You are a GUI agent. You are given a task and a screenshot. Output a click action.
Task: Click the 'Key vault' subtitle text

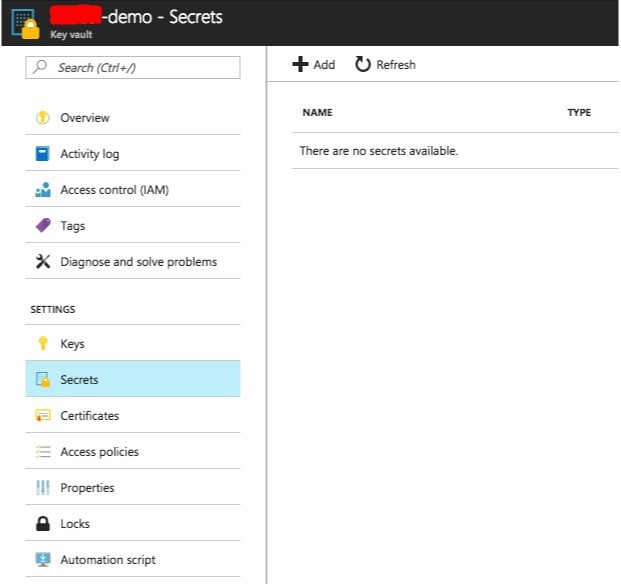(71, 34)
